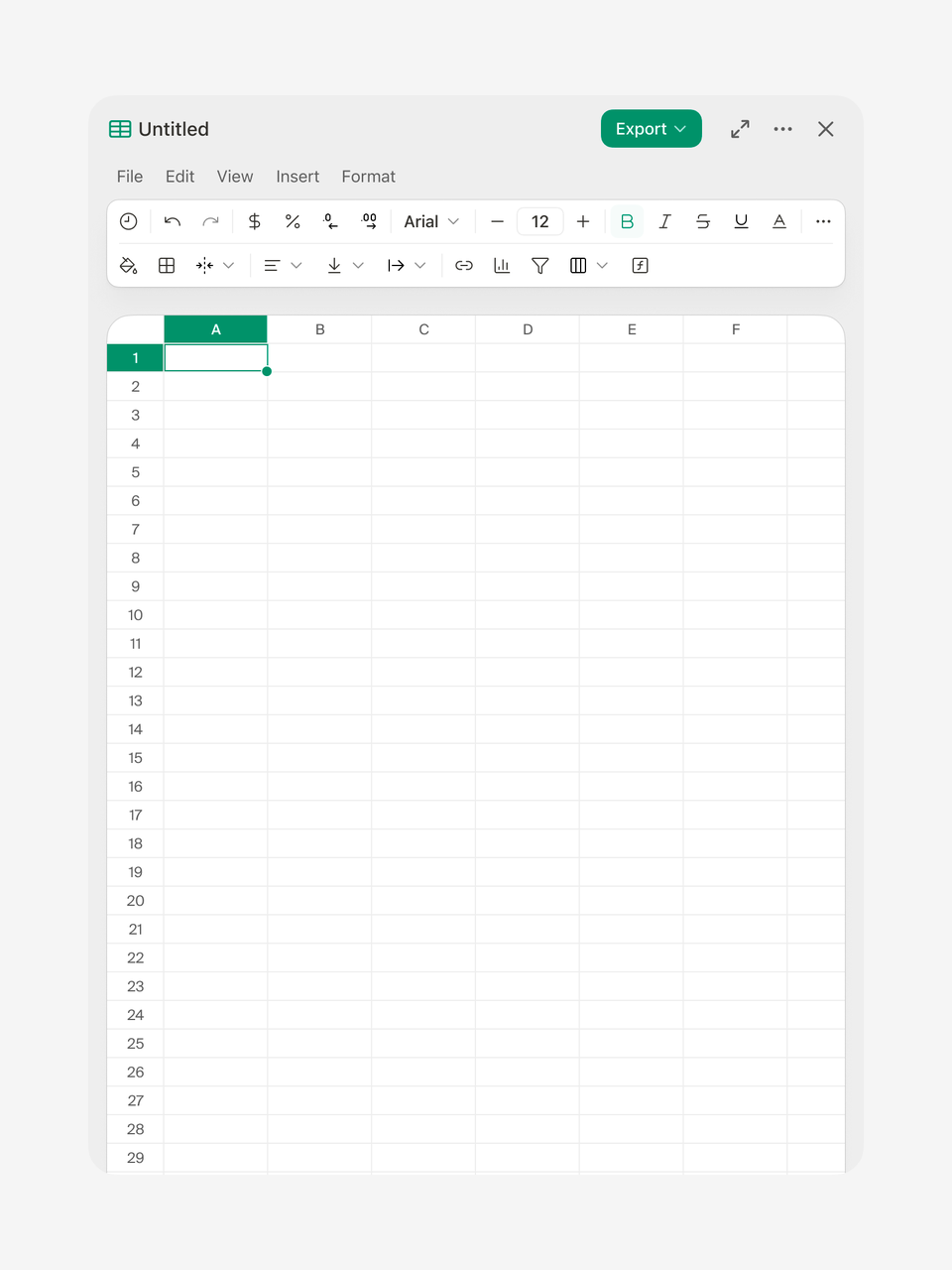Click the font size field showing 12
Screen dimensions: 952x1270
[540, 221]
